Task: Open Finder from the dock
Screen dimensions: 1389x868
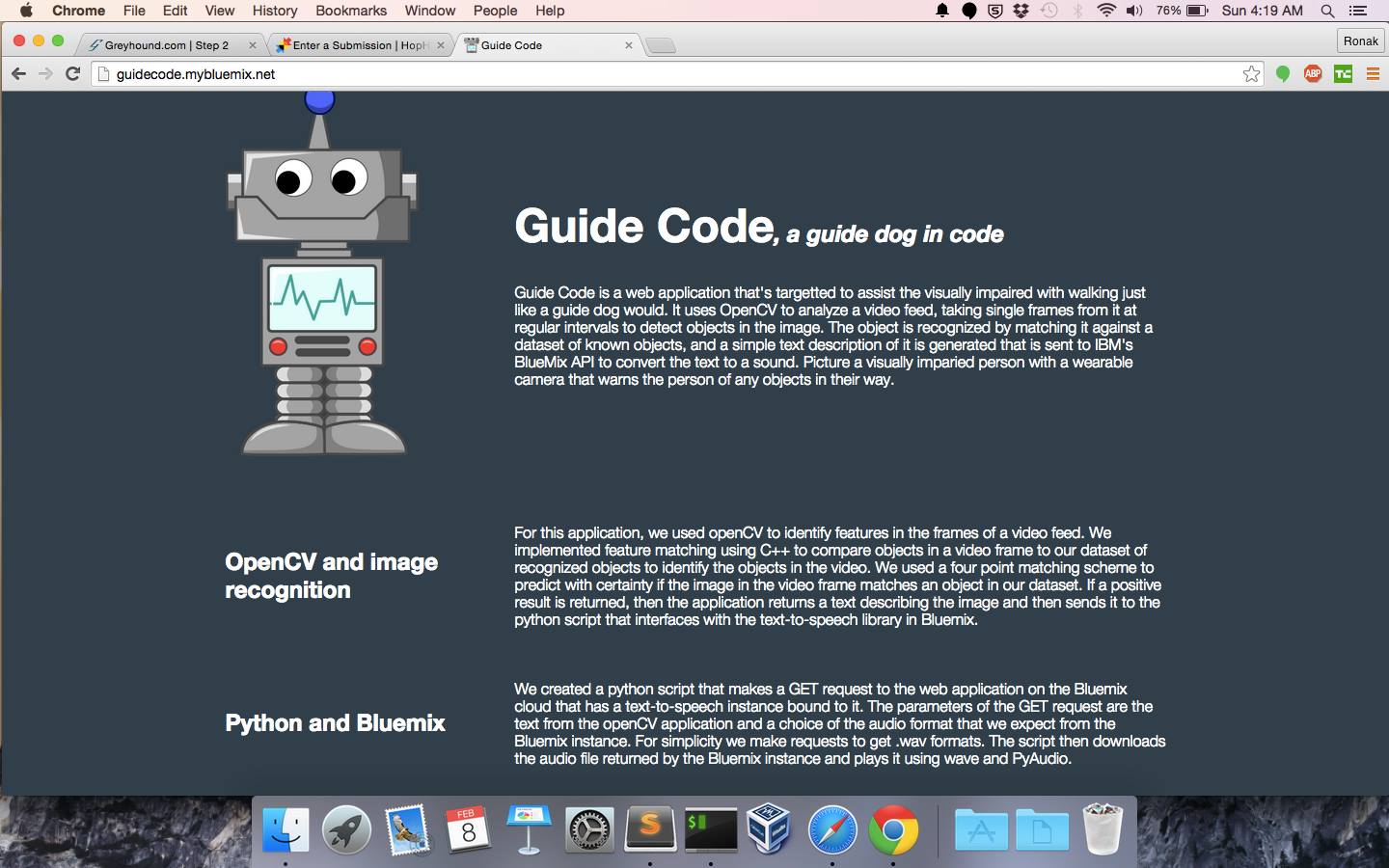Action: 286,829
